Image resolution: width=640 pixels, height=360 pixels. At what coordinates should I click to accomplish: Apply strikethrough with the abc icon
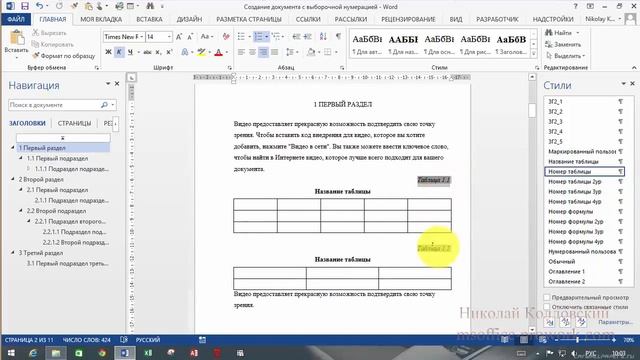(x=147, y=52)
